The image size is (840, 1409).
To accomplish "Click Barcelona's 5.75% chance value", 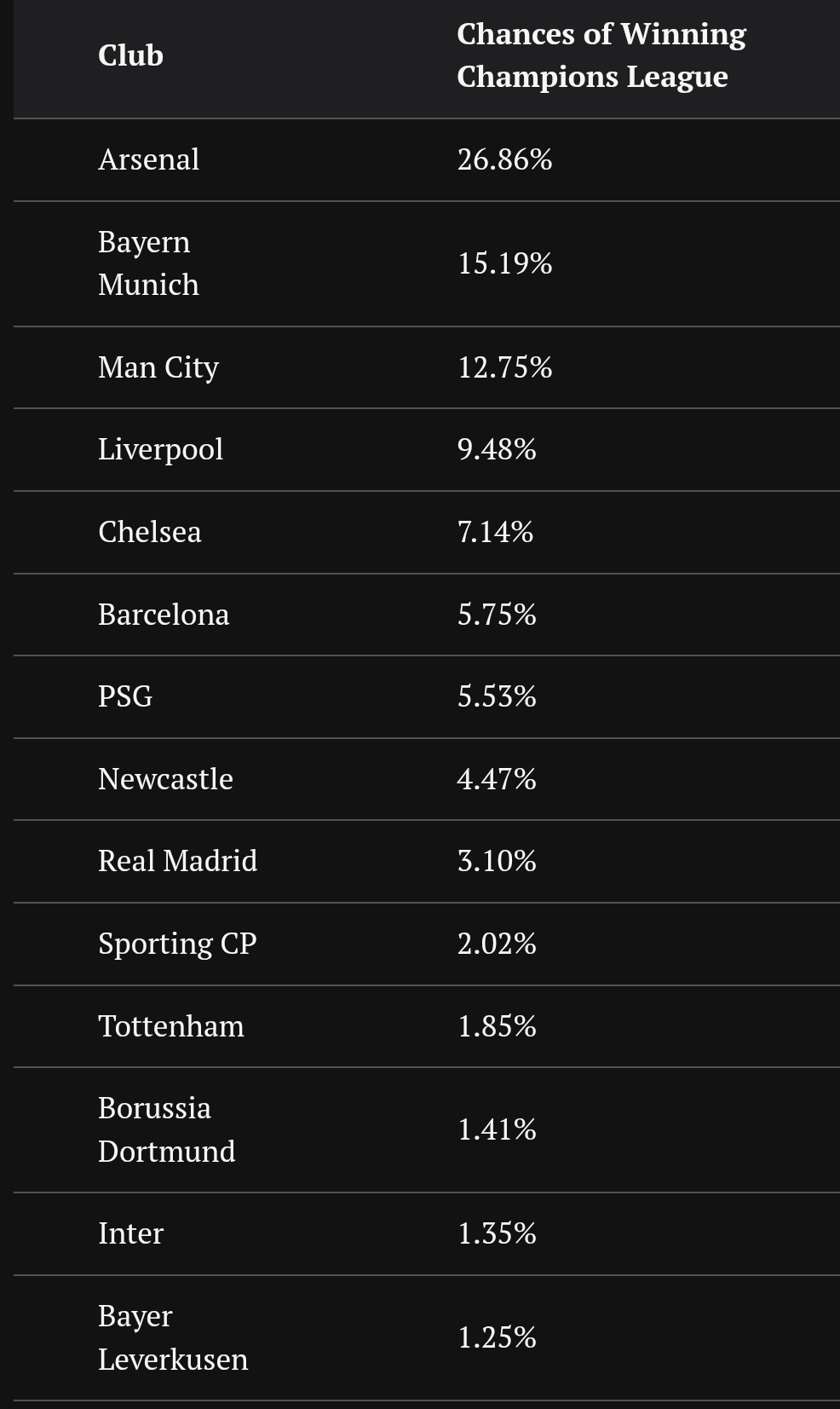I will pos(497,615).
